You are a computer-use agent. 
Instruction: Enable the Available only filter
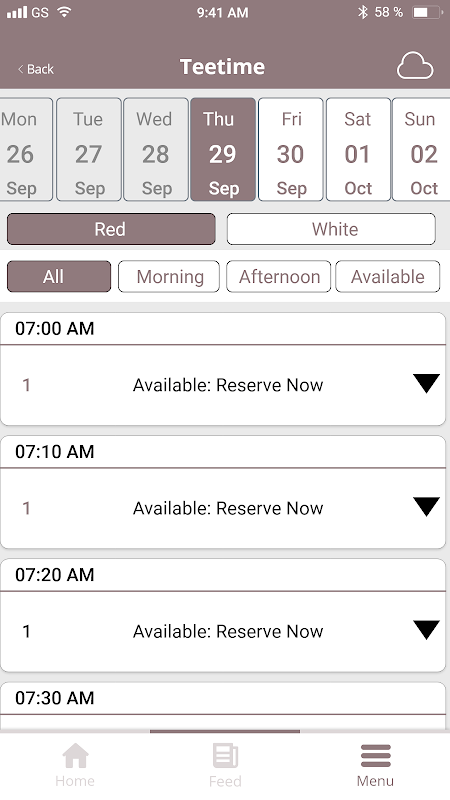[x=388, y=277]
